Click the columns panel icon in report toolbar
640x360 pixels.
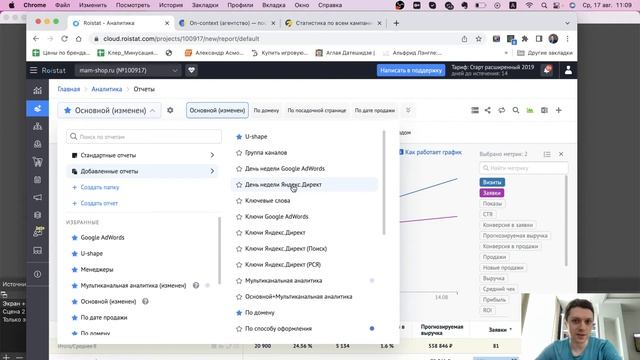click(544, 110)
